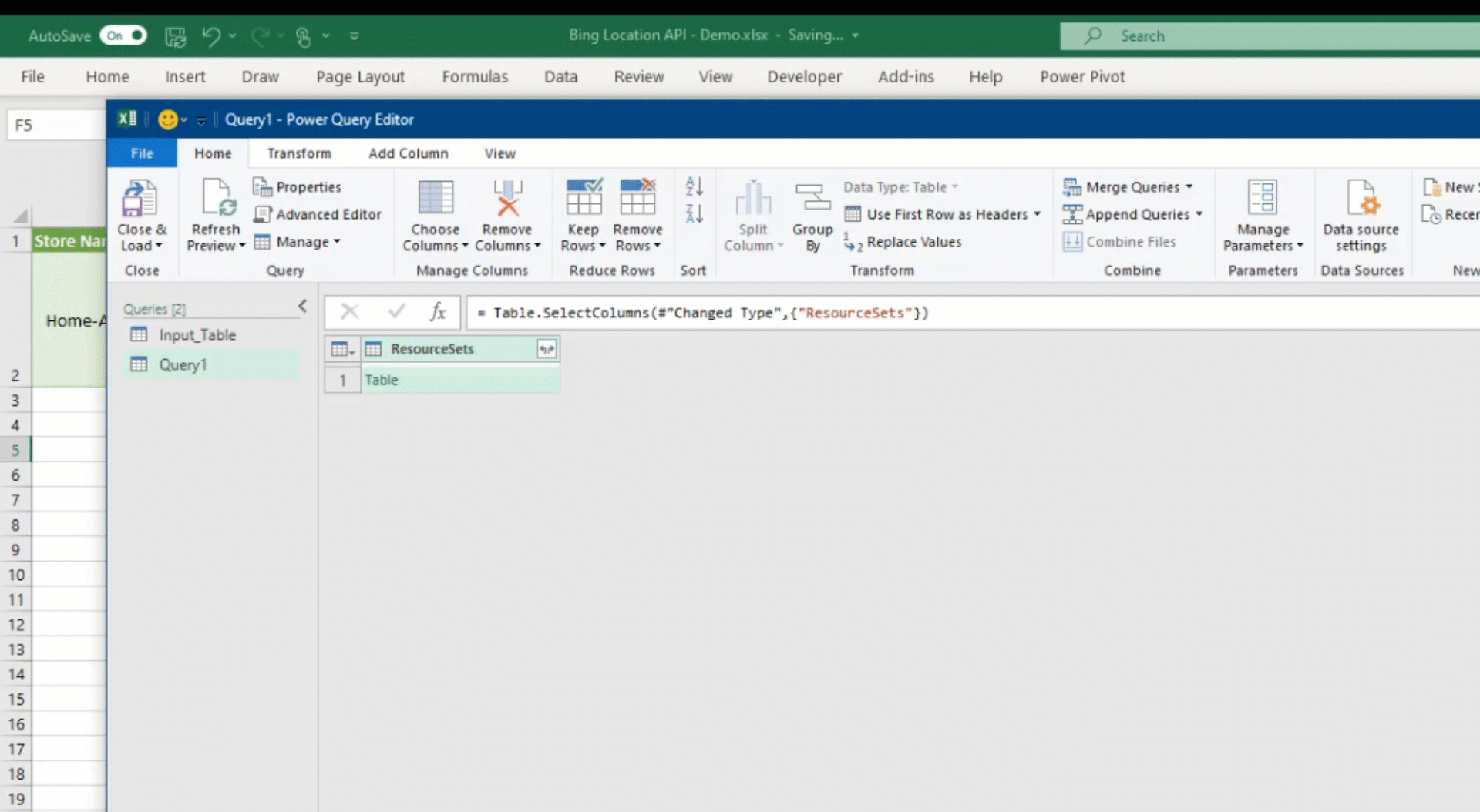Expand the ResourceSets column icon
Image resolution: width=1480 pixels, height=812 pixels.
(547, 349)
